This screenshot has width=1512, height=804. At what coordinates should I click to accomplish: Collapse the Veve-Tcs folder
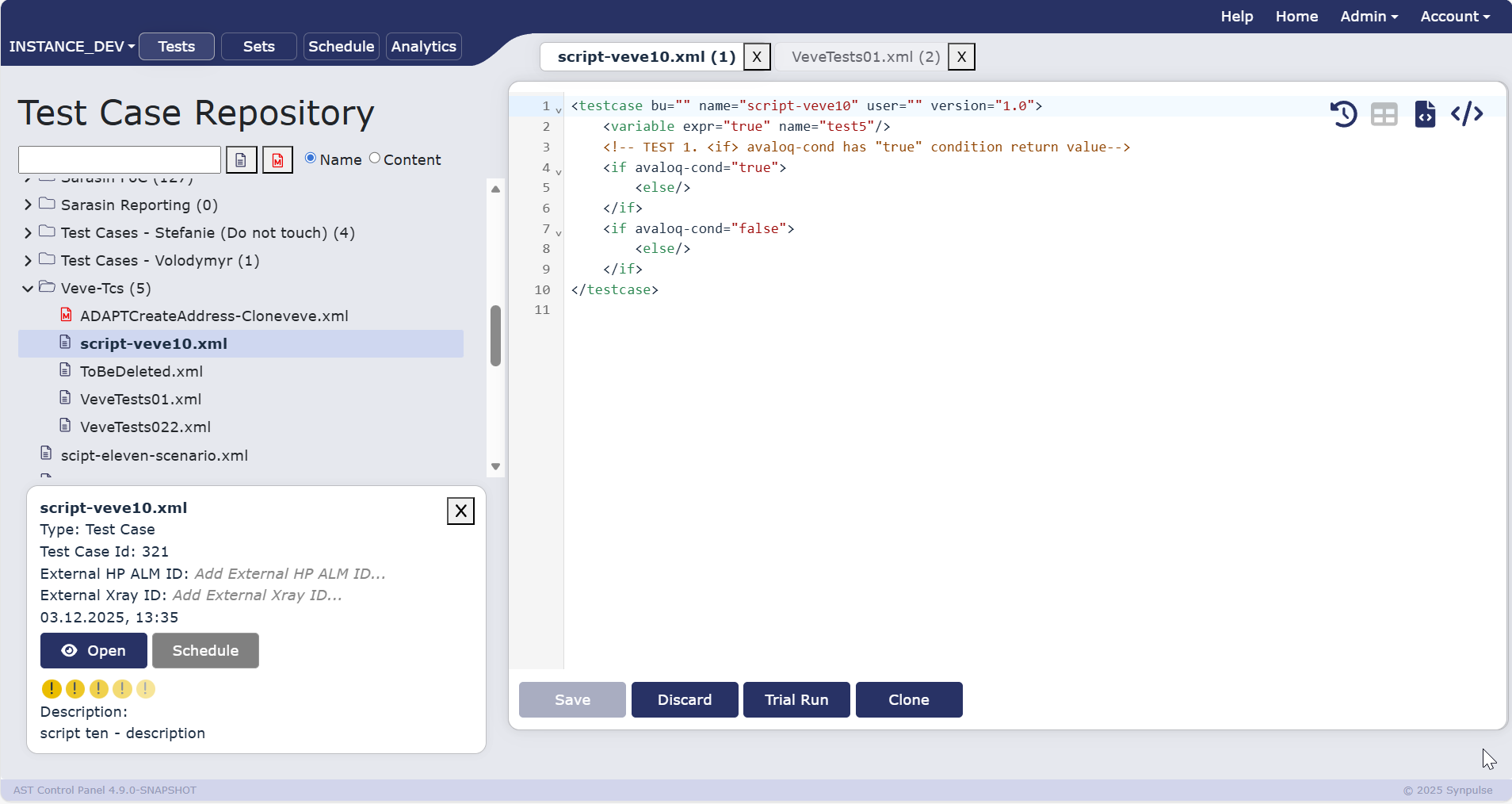(28, 289)
